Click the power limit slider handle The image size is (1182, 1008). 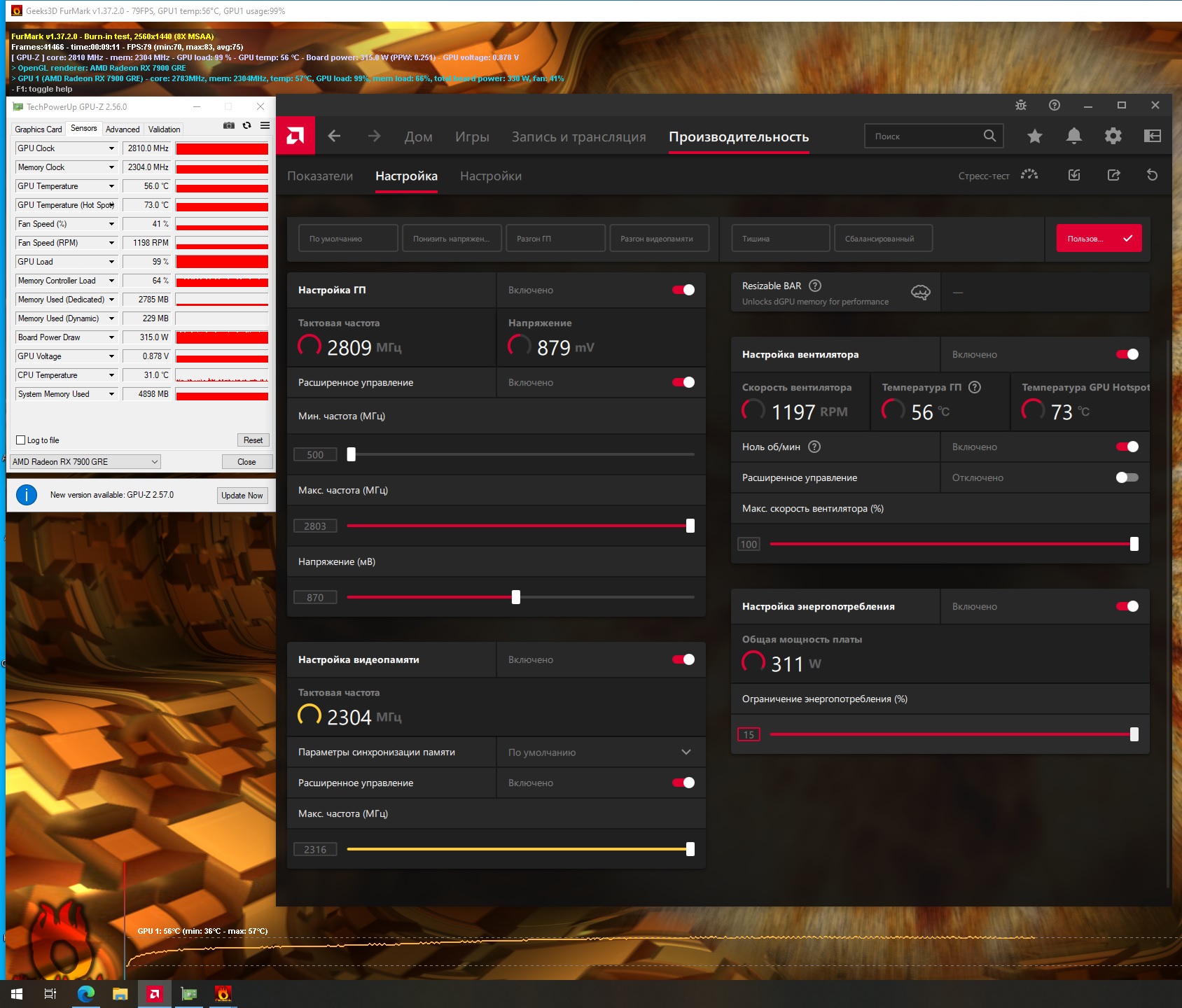click(1134, 734)
